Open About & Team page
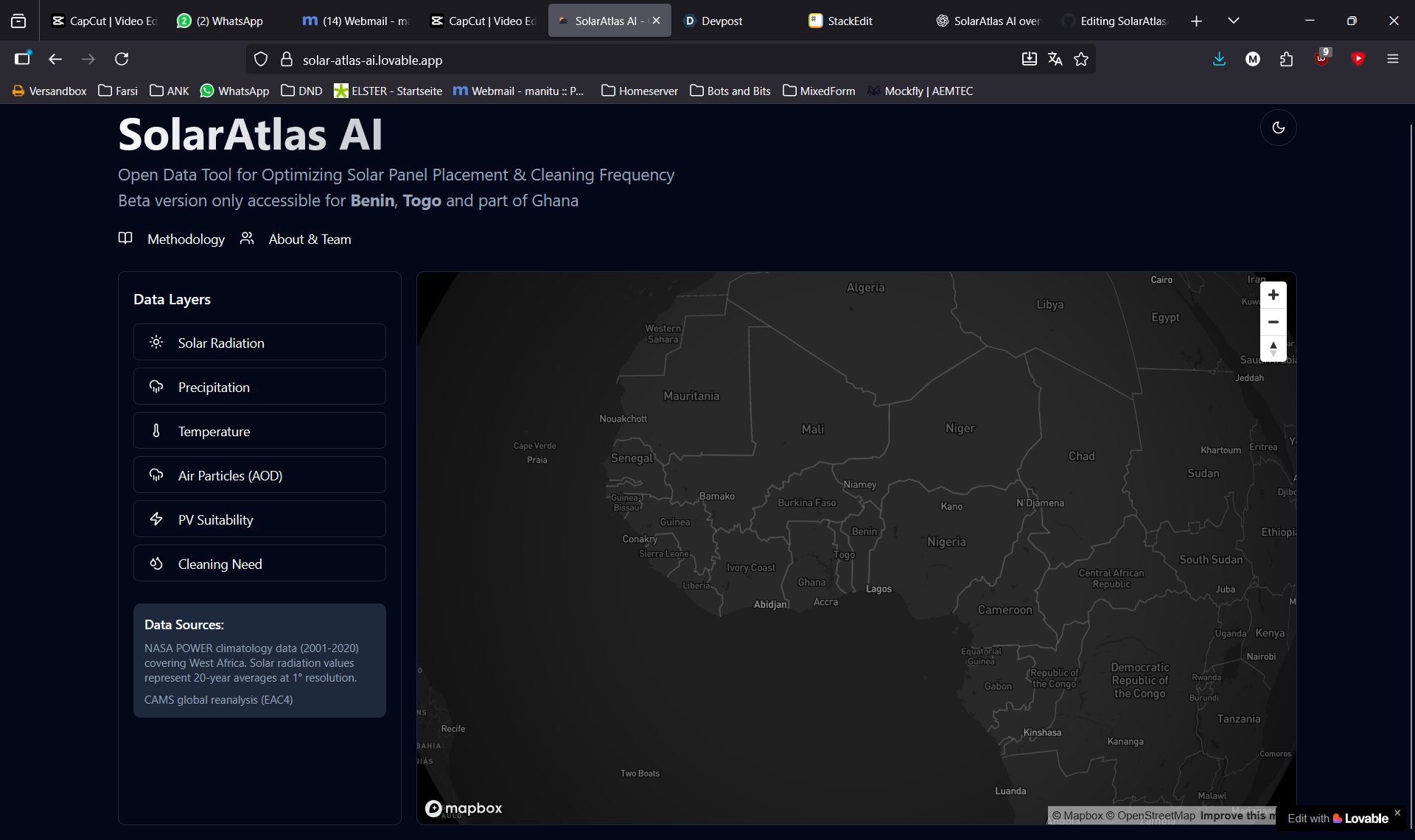The height and width of the screenshot is (840, 1415). tap(310, 239)
